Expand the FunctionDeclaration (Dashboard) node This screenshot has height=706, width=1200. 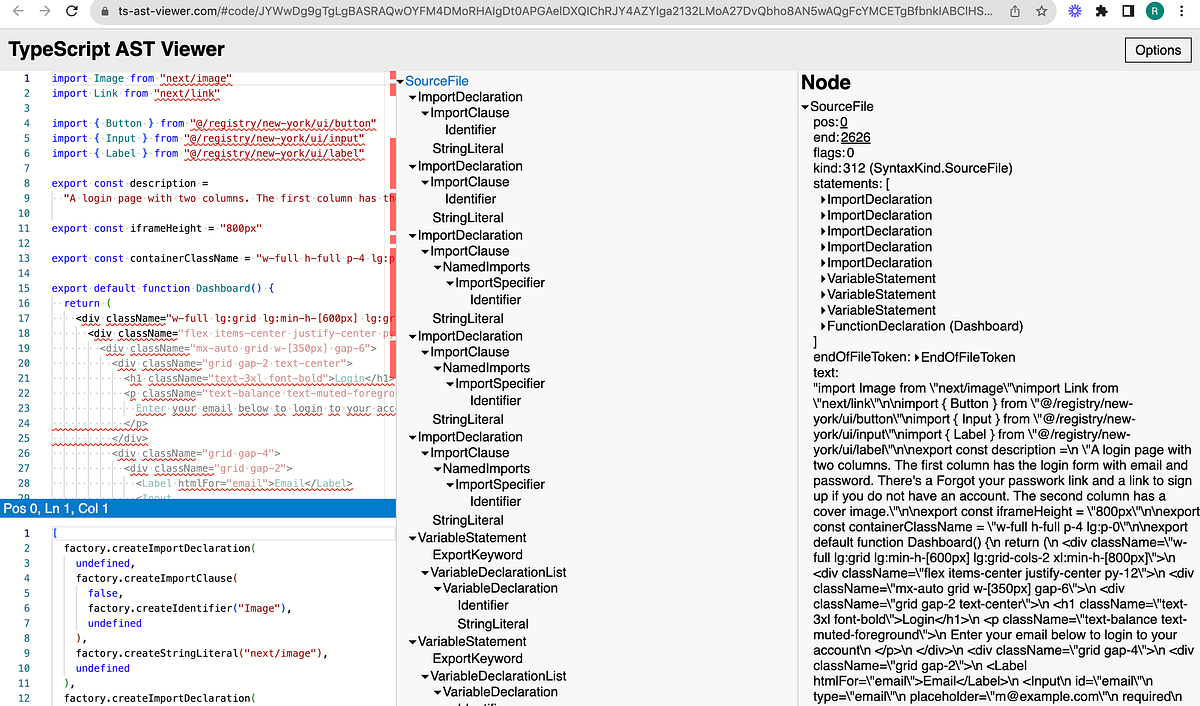(821, 324)
